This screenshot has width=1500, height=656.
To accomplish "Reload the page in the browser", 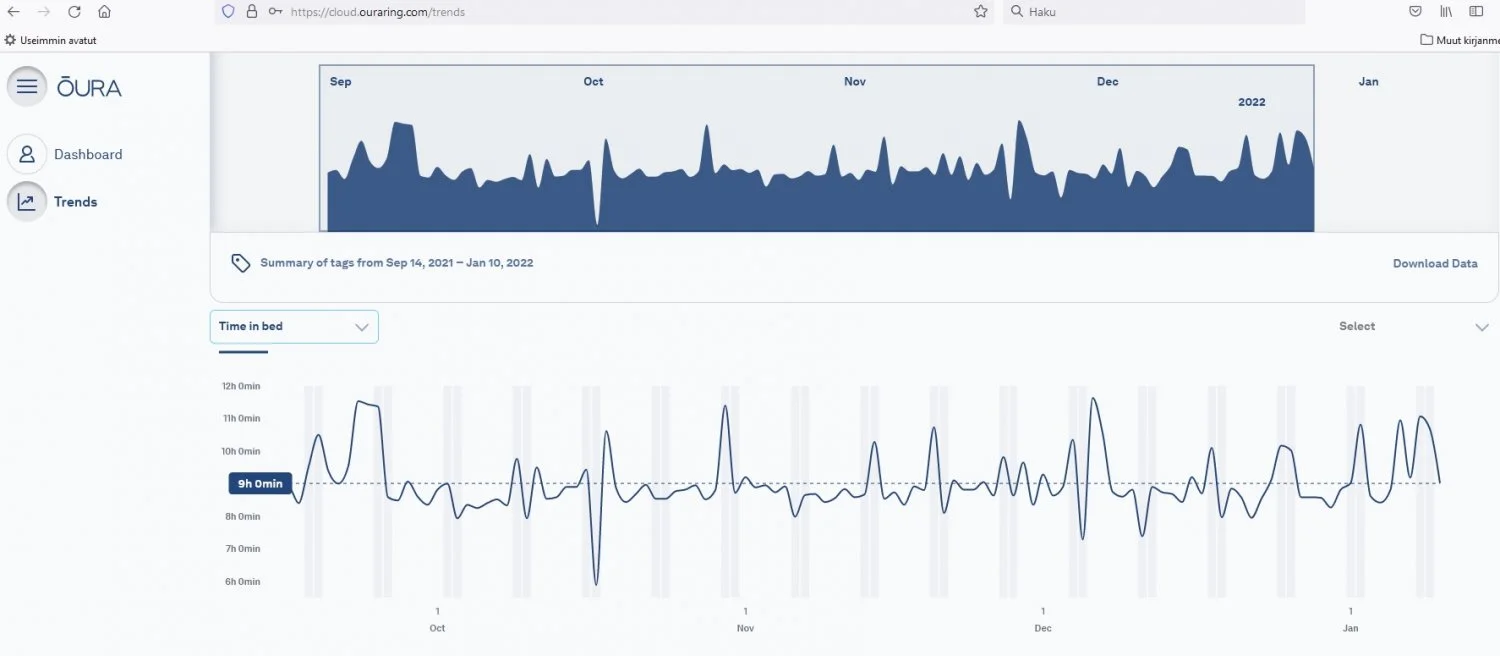I will pos(74,12).
